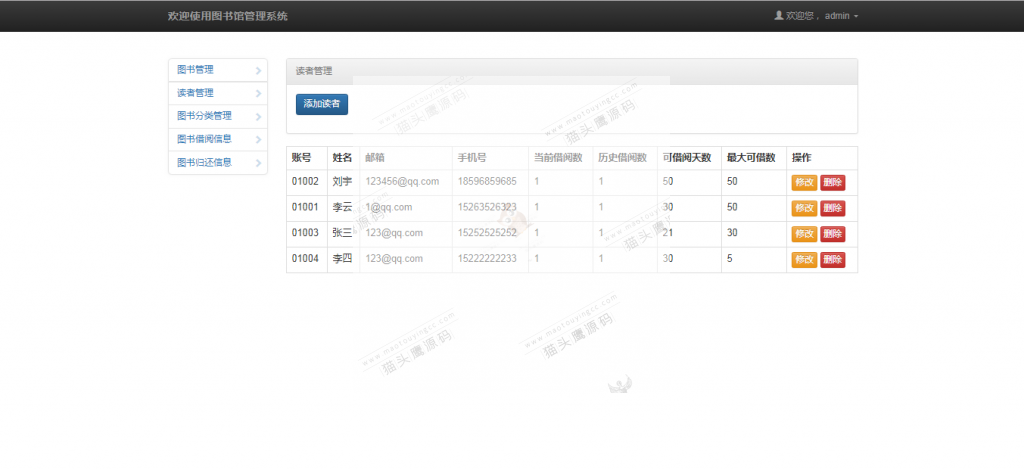Open 读者管理 in the sidebar
Screen dimensions: 1024x470
point(217,93)
